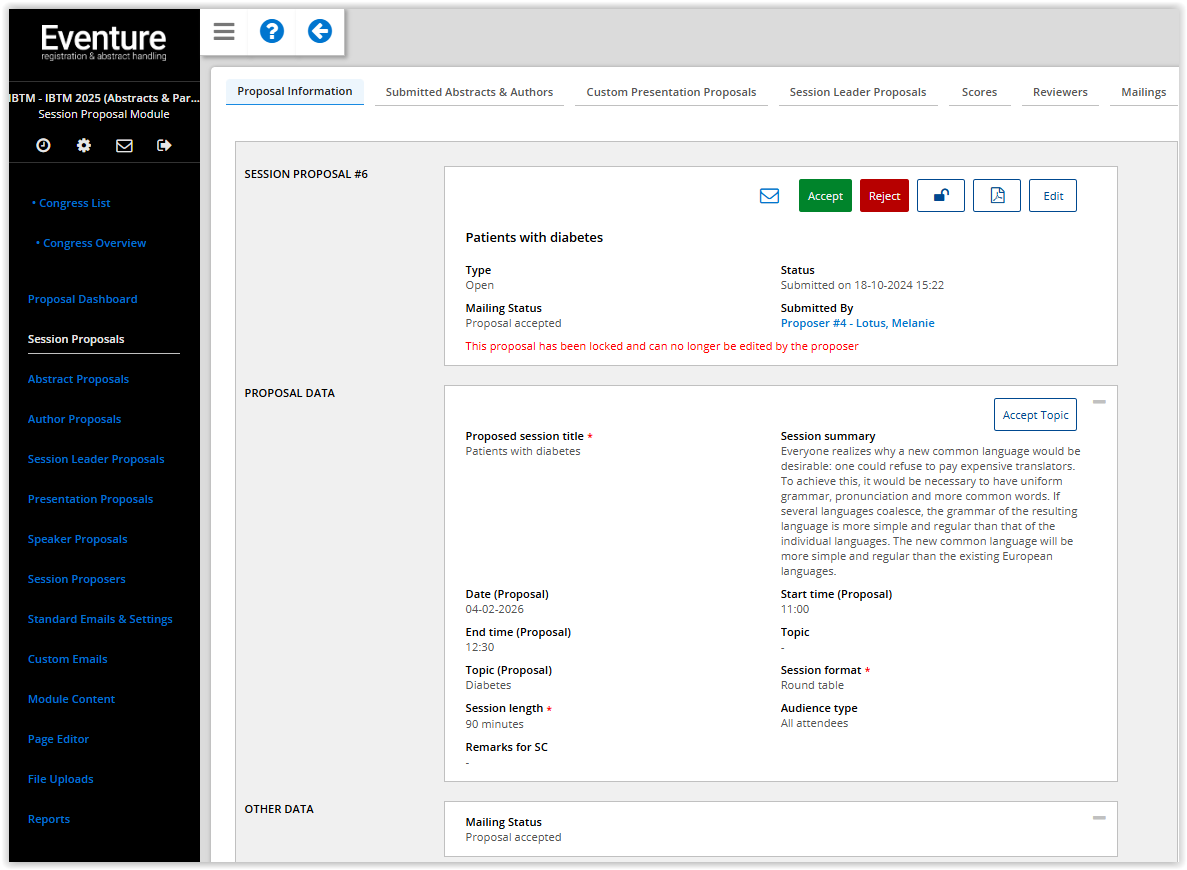This screenshot has height=870, width=1187.
Task: Go to Congress Overview
Action: click(x=94, y=243)
